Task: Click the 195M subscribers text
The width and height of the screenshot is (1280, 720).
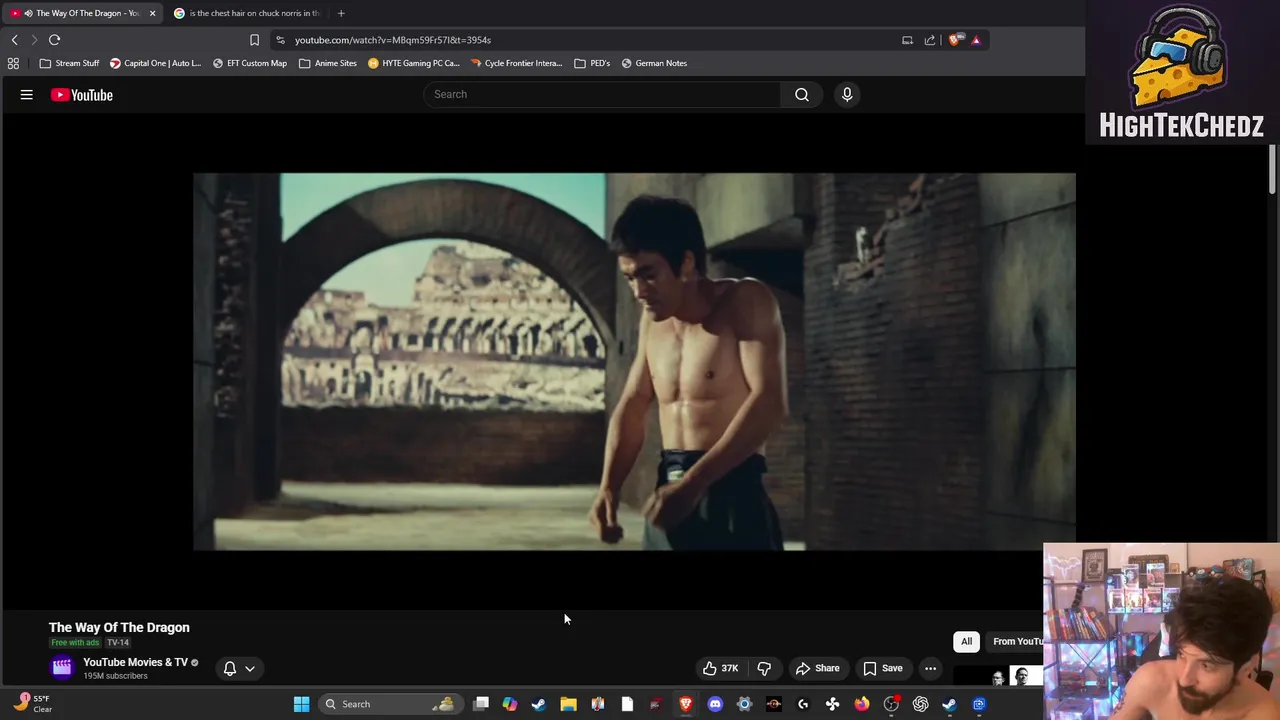Action: click(x=115, y=676)
